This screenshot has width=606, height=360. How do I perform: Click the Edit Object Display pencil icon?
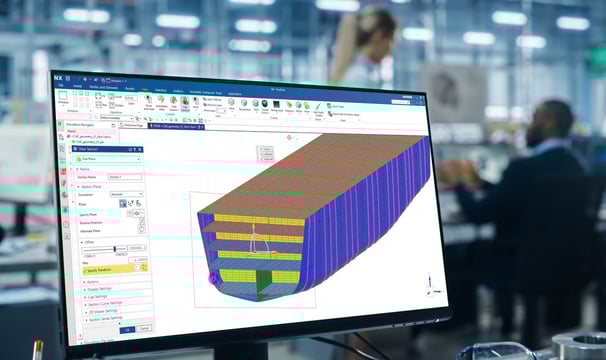(318, 109)
